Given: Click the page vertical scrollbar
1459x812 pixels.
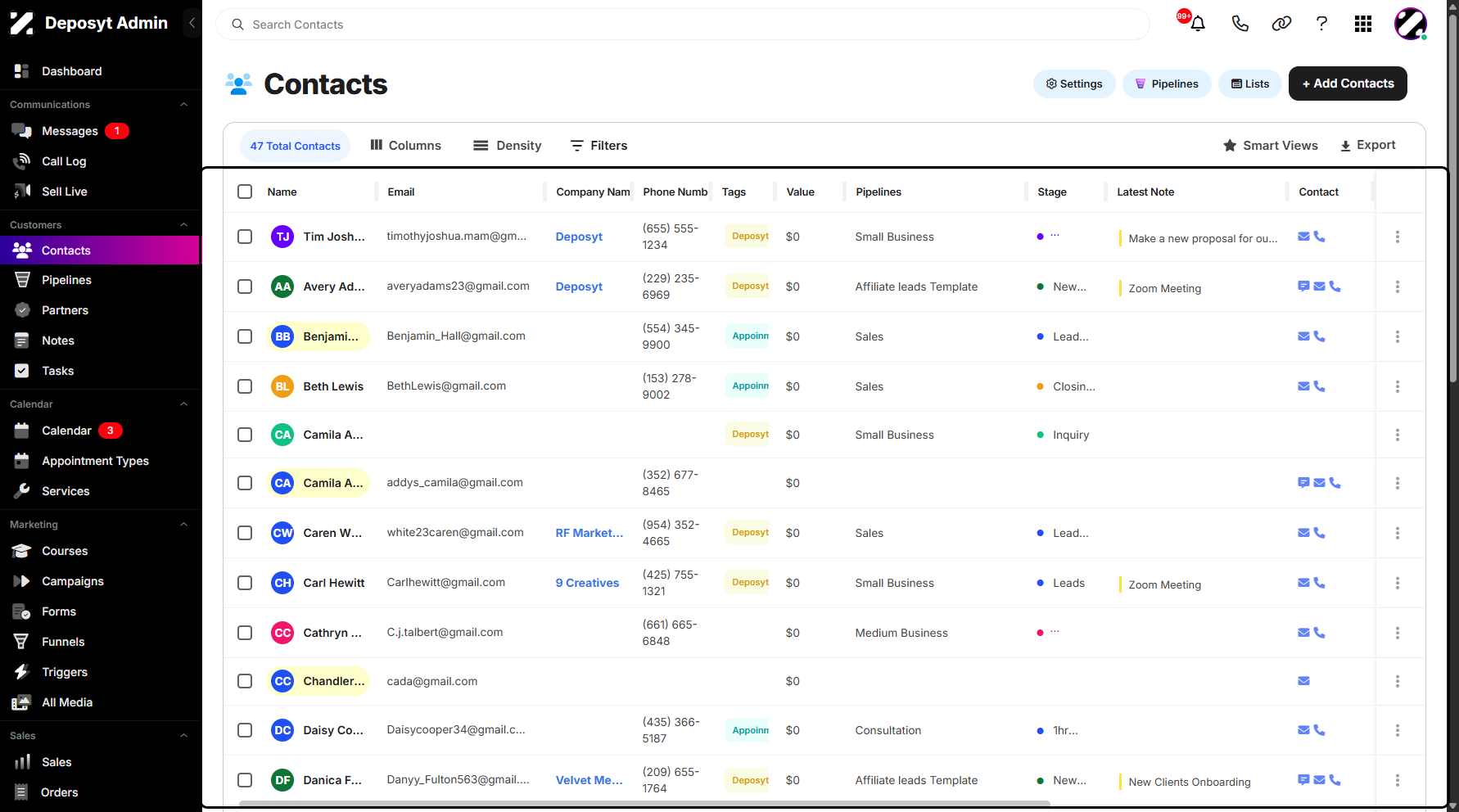Looking at the screenshot, I should click(1452, 196).
